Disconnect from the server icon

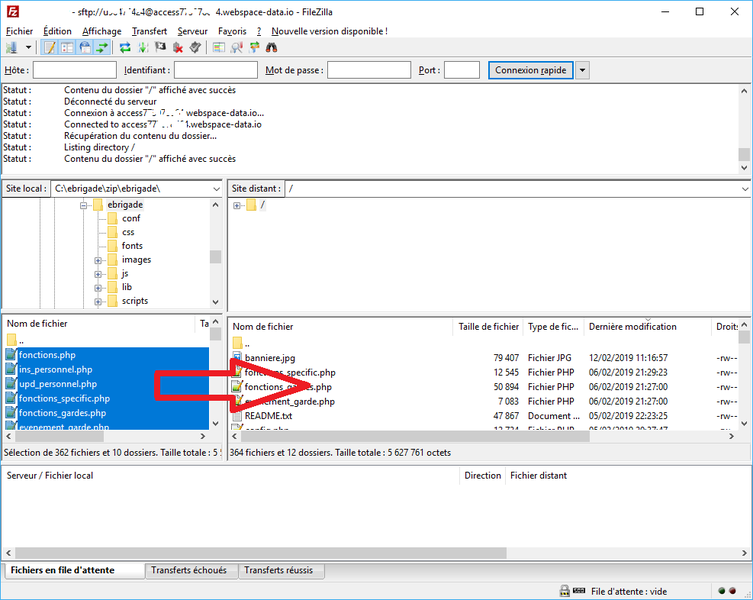178,48
